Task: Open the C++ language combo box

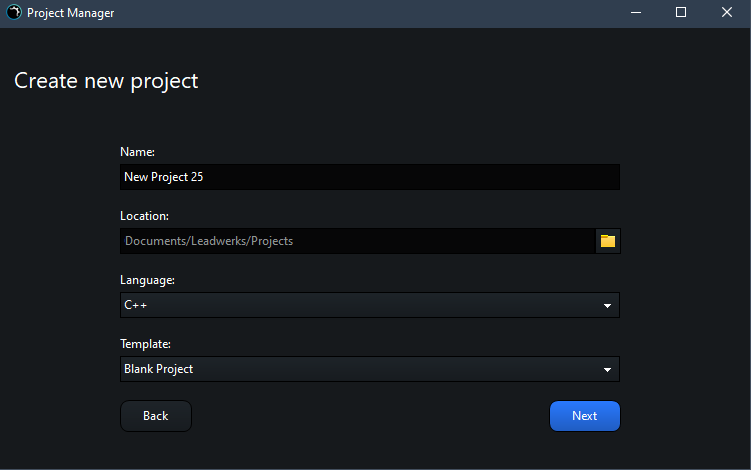Action: tap(360, 305)
